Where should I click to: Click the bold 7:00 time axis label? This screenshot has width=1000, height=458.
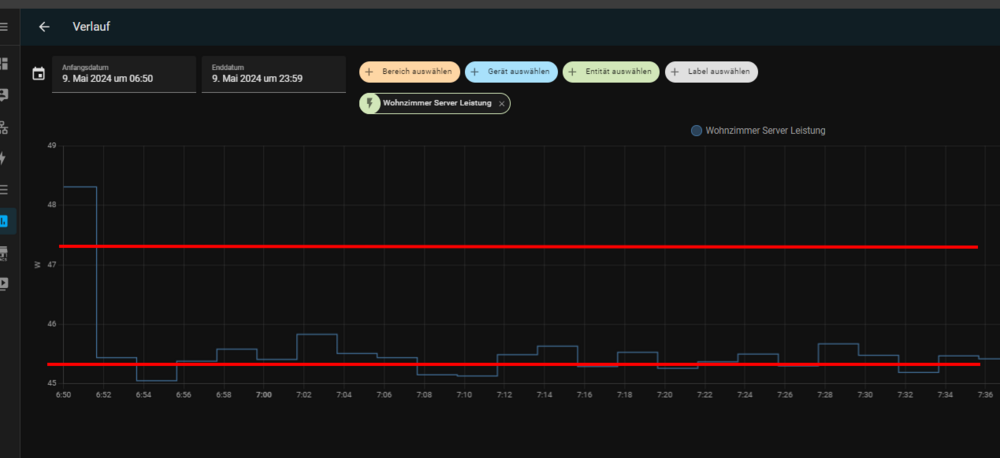263,395
